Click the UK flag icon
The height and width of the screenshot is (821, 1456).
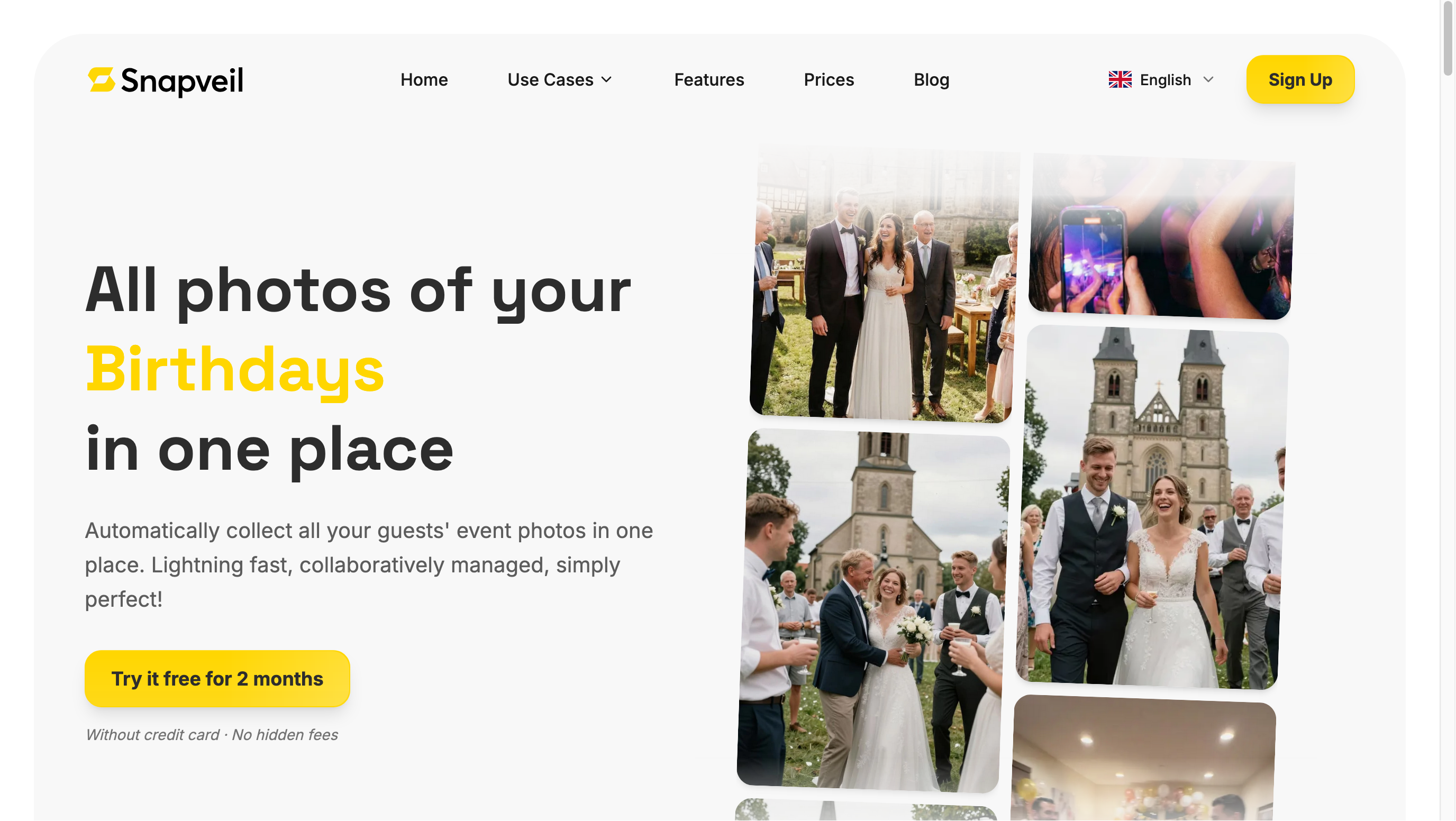click(1120, 80)
